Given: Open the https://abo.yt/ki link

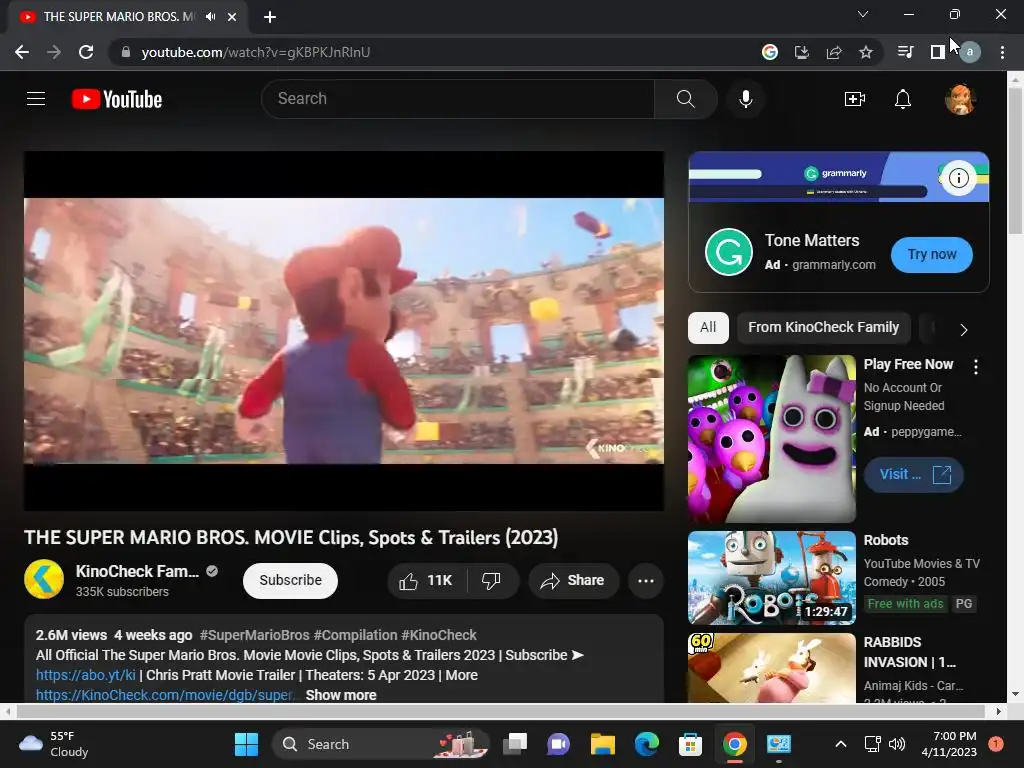Looking at the screenshot, I should 86,675.
